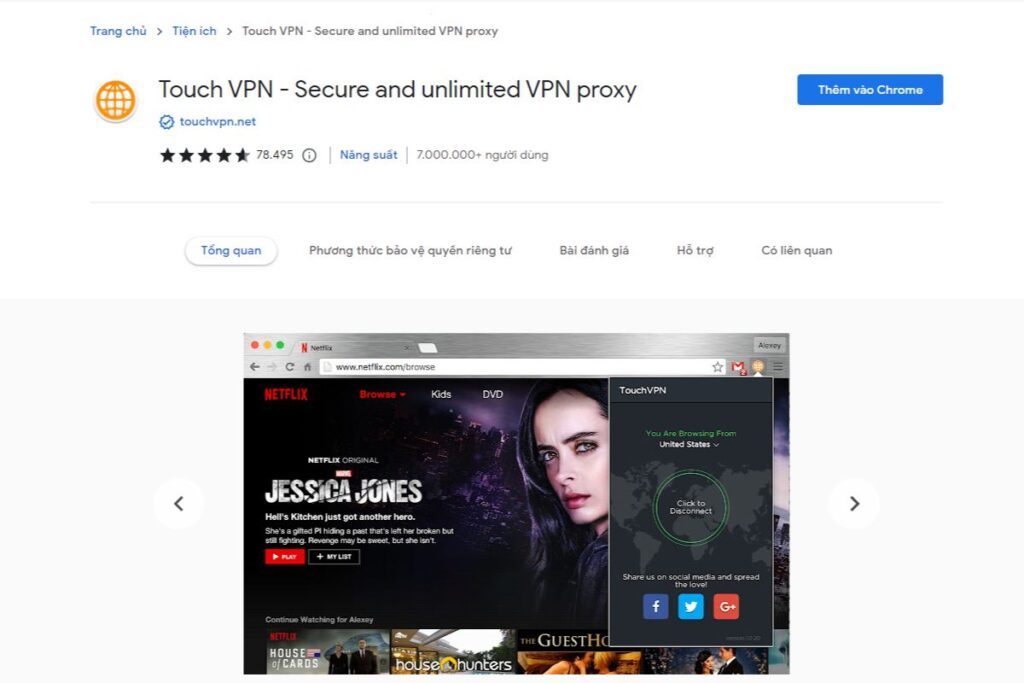The height and width of the screenshot is (683, 1024).
Task: Click the Touch VPN globe logo
Action: [x=115, y=100]
